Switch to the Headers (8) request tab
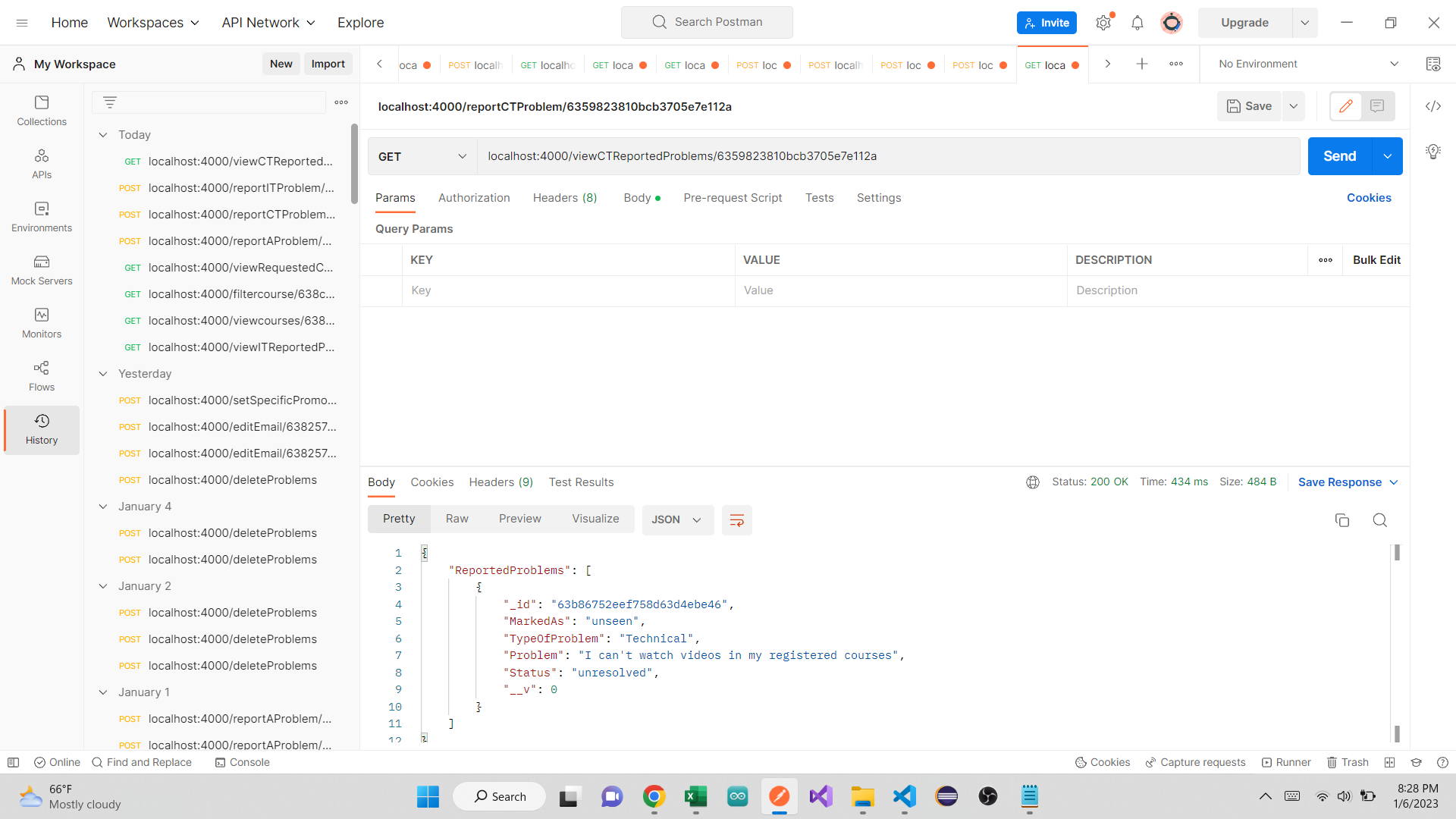The width and height of the screenshot is (1456, 819). [x=565, y=198]
